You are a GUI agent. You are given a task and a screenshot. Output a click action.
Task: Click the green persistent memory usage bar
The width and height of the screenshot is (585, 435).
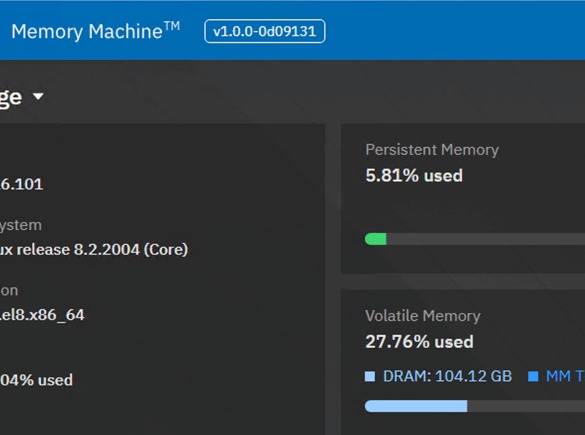(x=376, y=239)
